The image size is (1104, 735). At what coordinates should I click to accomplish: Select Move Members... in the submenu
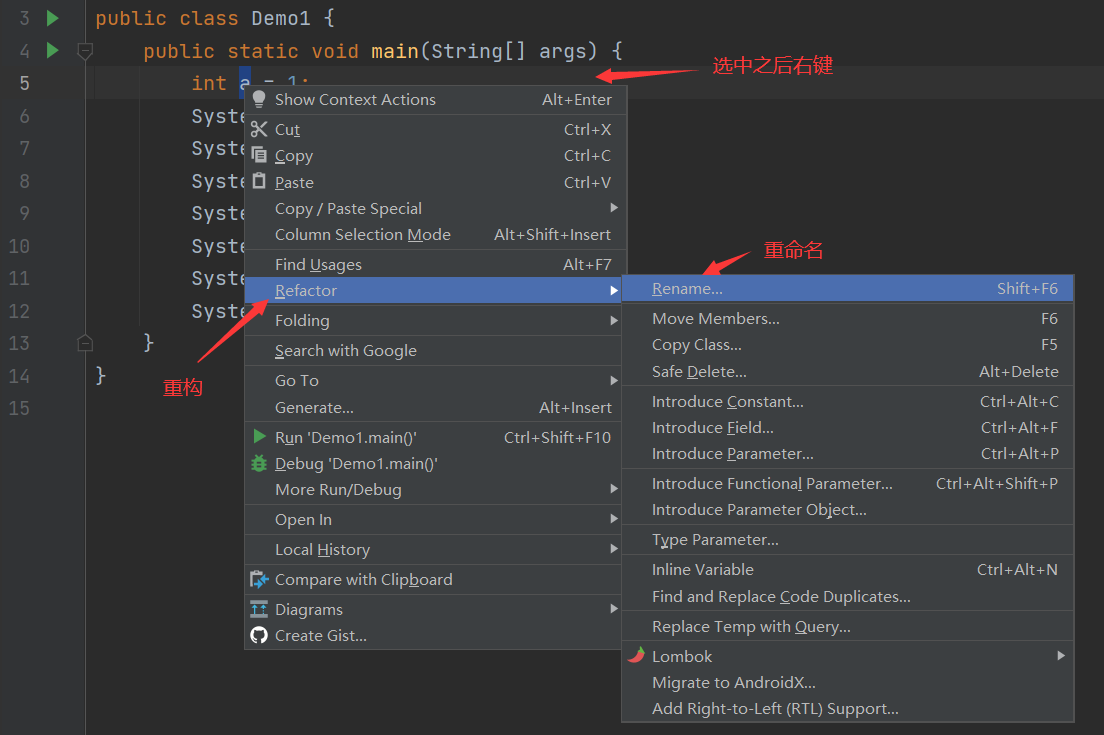click(x=848, y=319)
